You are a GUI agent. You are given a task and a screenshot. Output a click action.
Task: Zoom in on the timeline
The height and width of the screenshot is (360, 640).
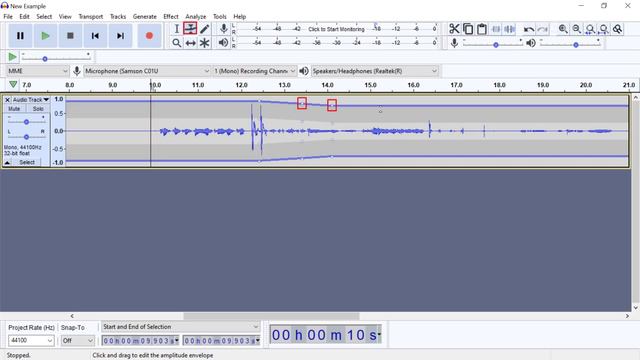[x=563, y=29]
